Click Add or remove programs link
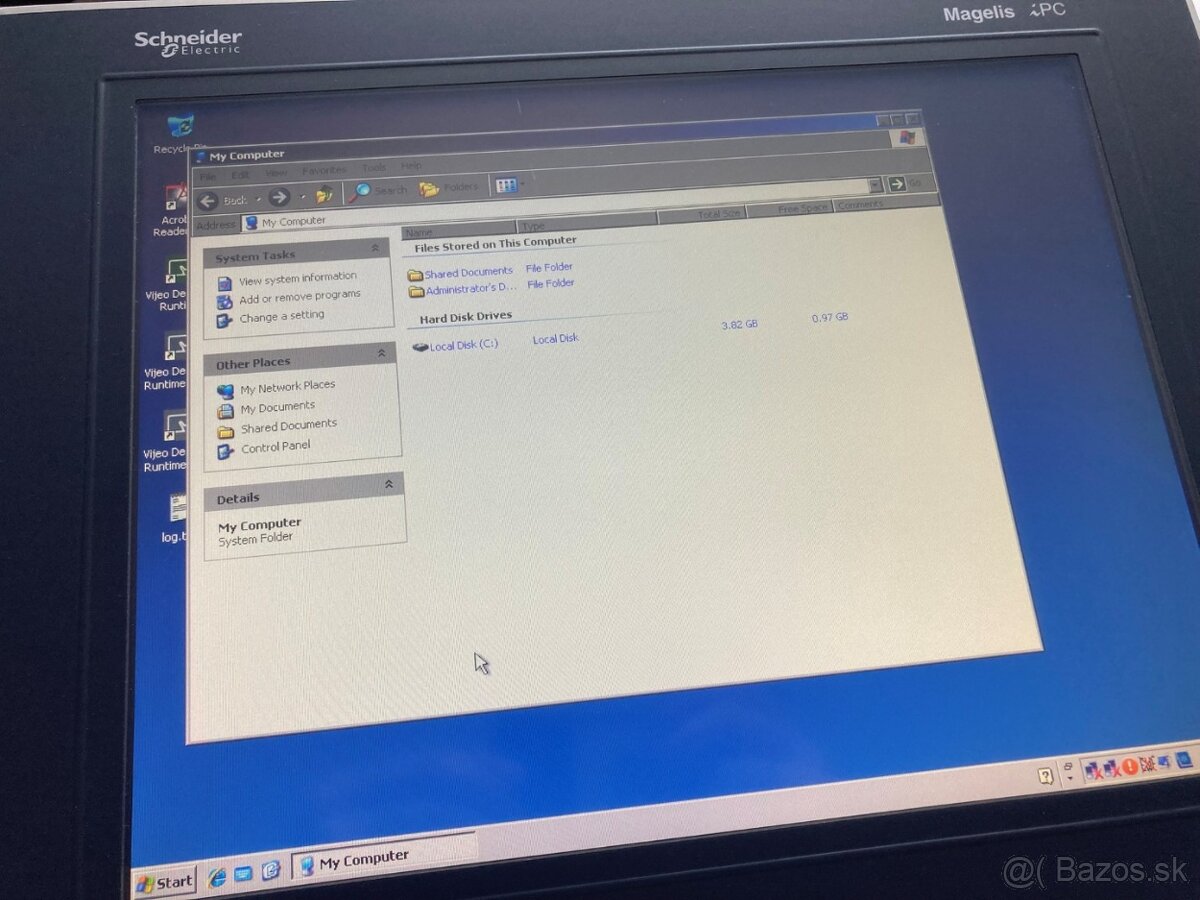 click(300, 296)
